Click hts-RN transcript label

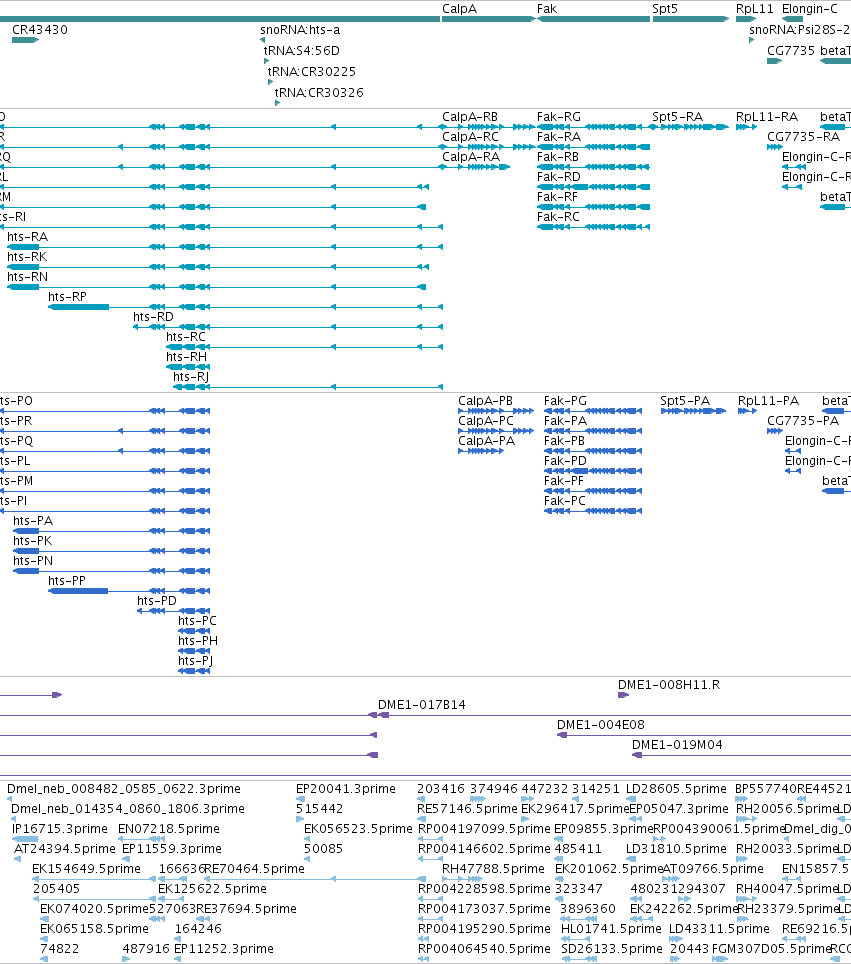tap(28, 277)
